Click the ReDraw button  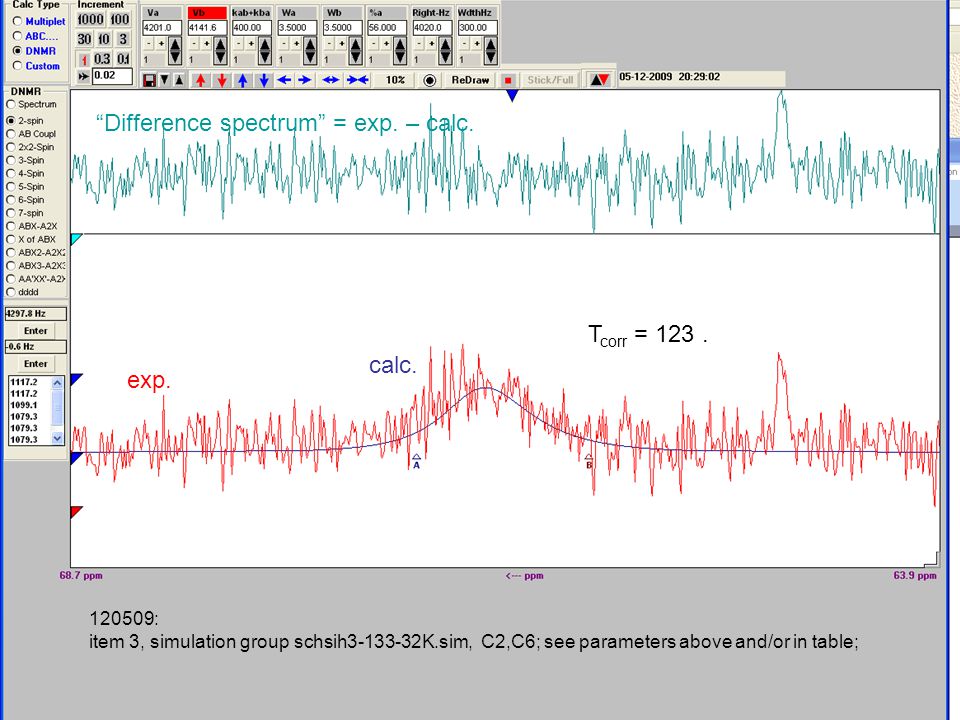coord(470,80)
